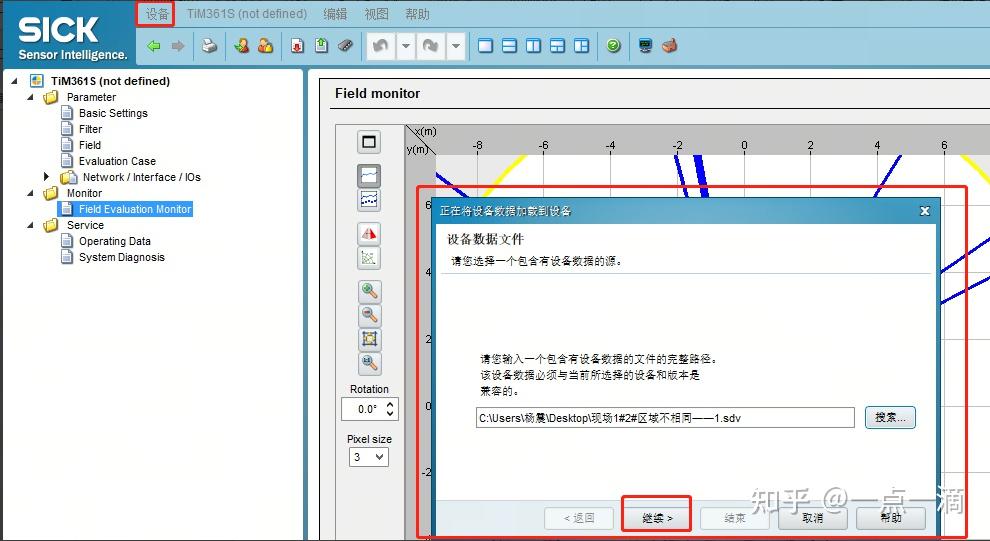Click the fit-to-view zoom icon
Image resolution: width=990 pixels, height=541 pixels.
[x=369, y=339]
